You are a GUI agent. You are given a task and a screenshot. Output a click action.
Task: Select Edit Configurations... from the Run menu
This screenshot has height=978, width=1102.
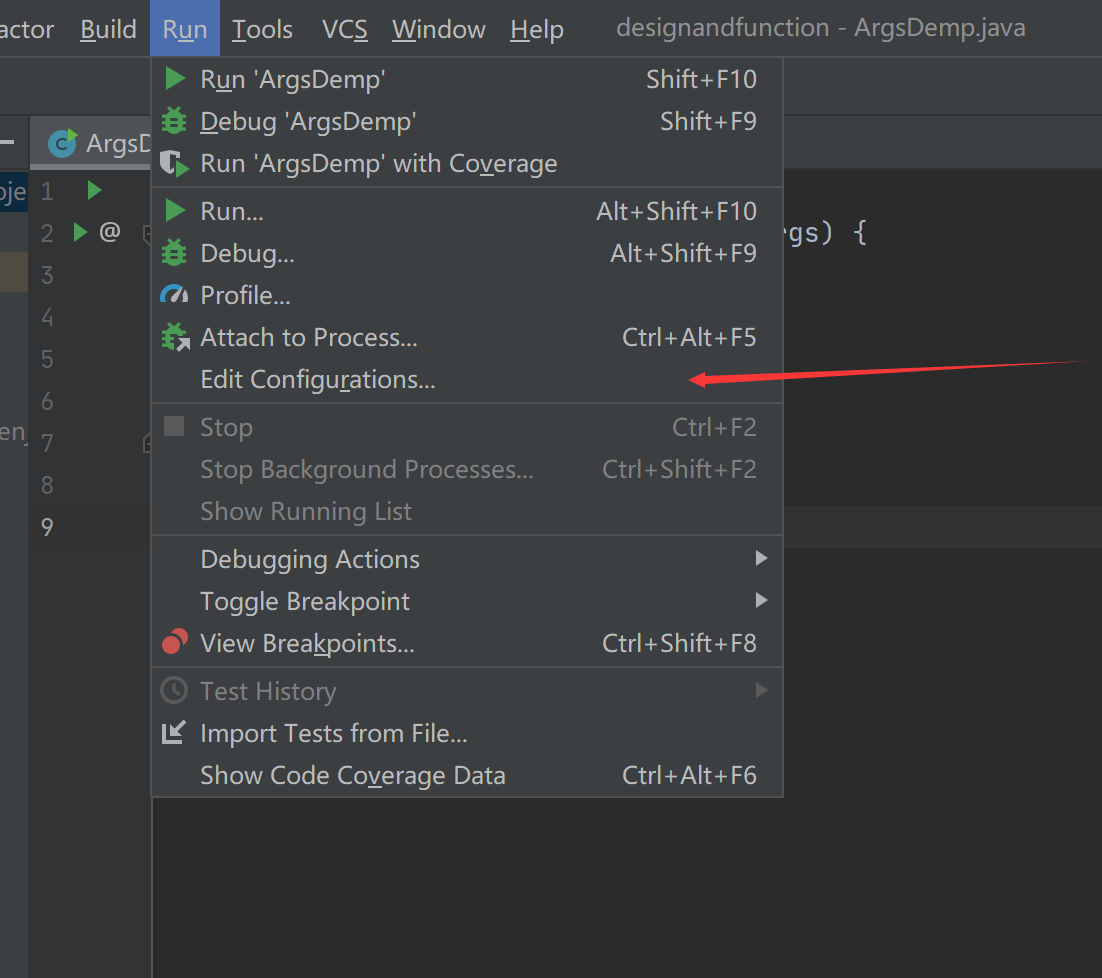point(318,380)
